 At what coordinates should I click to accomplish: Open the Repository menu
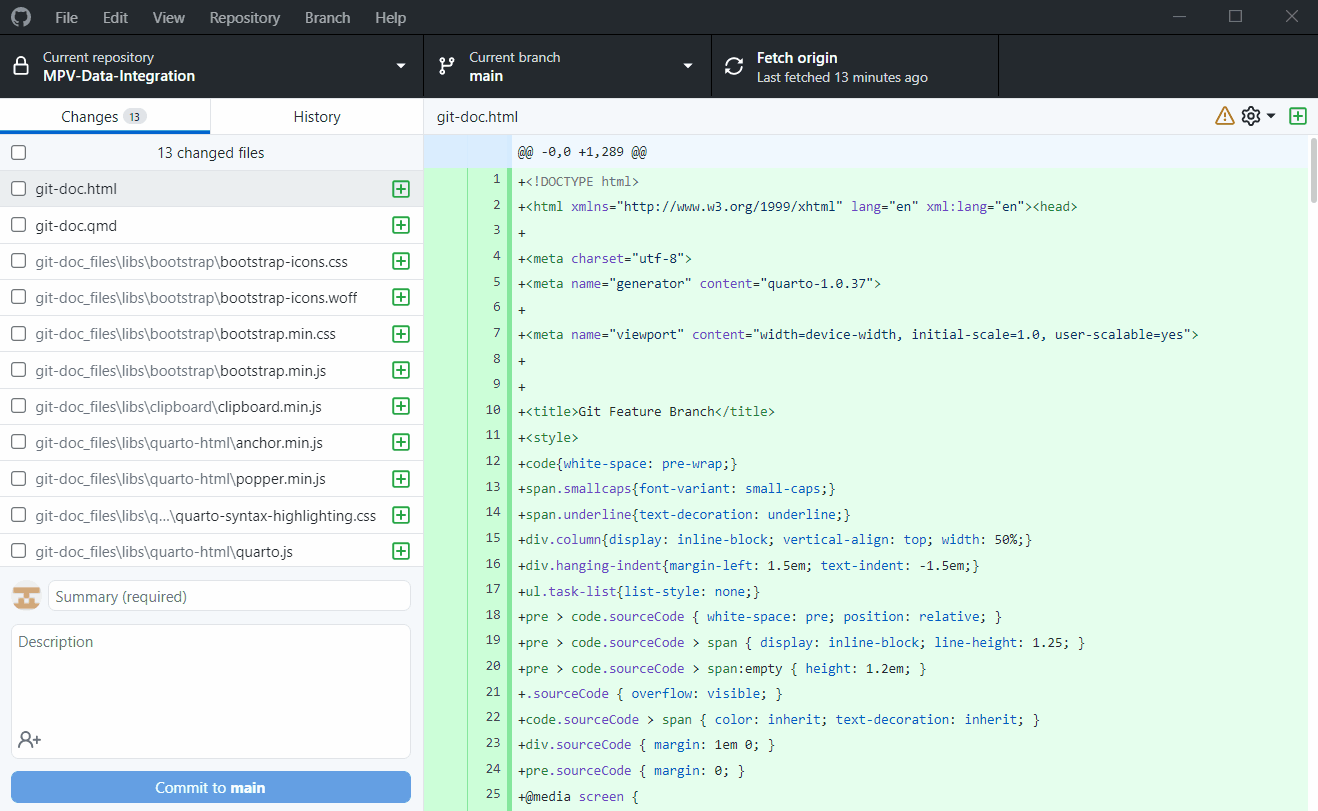coord(244,17)
